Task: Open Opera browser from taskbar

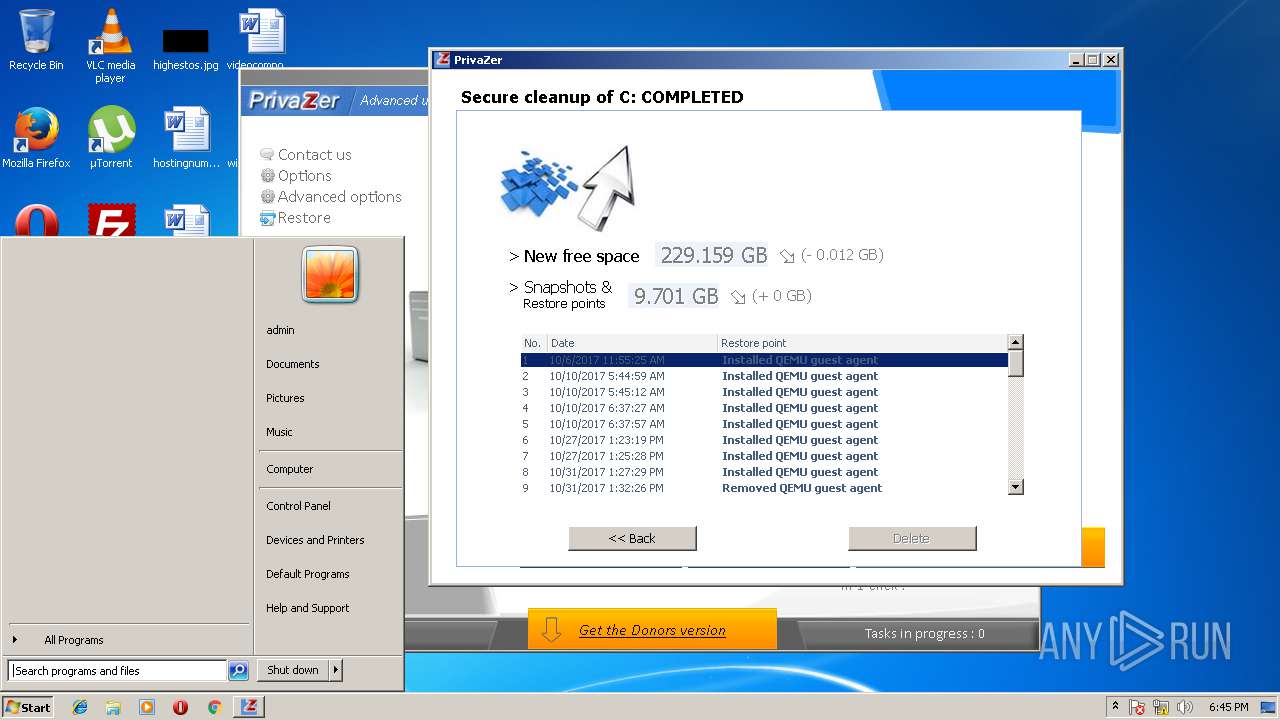Action: click(x=180, y=707)
